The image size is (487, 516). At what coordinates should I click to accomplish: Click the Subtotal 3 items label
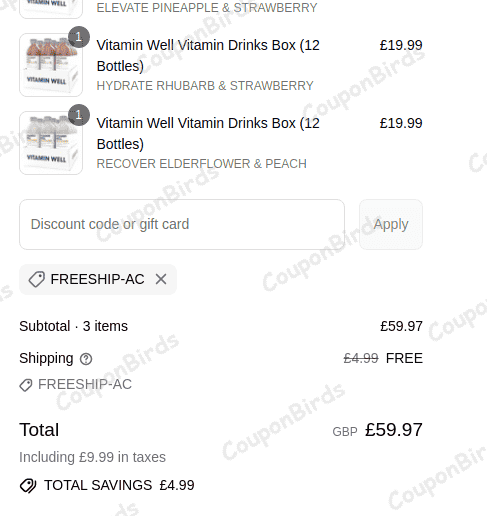pos(73,326)
